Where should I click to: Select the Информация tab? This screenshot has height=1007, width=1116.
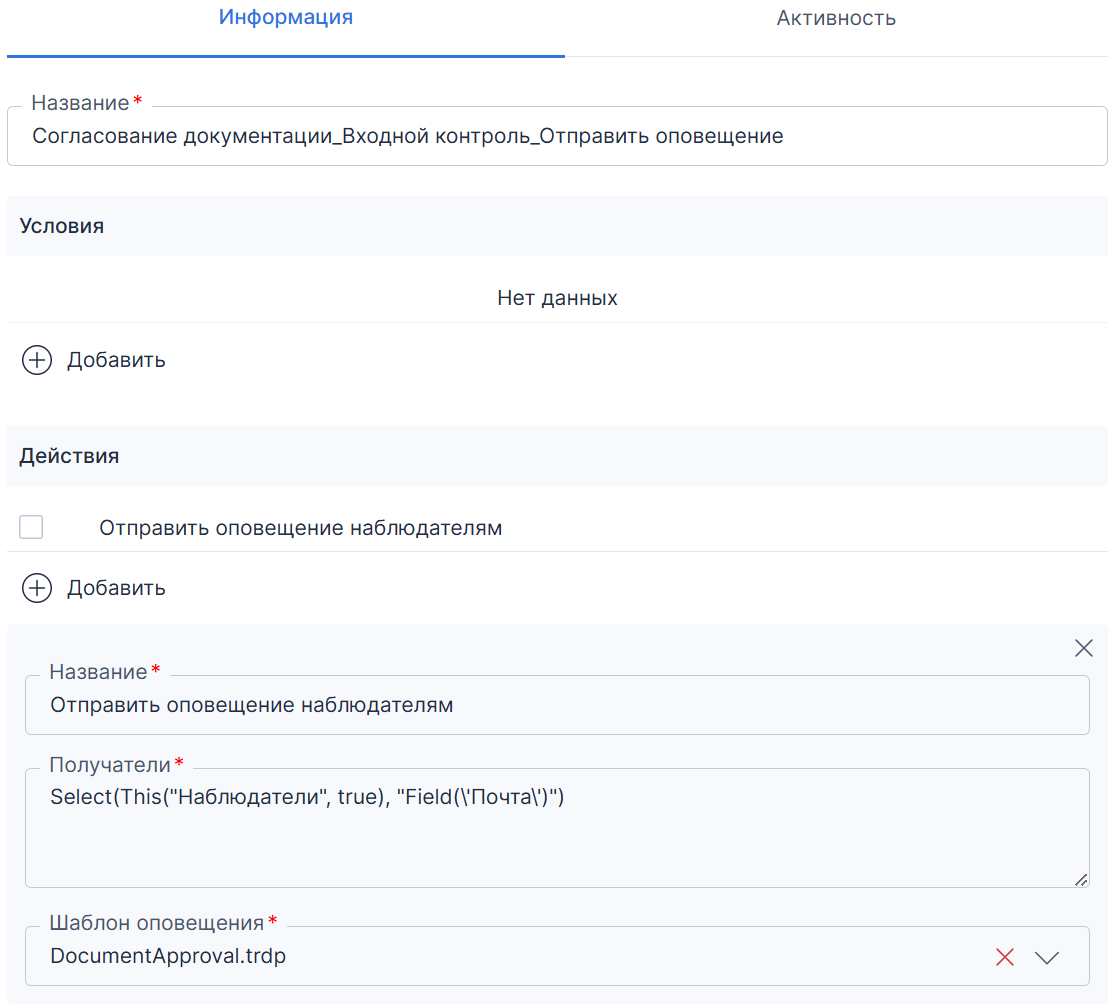coord(285,17)
